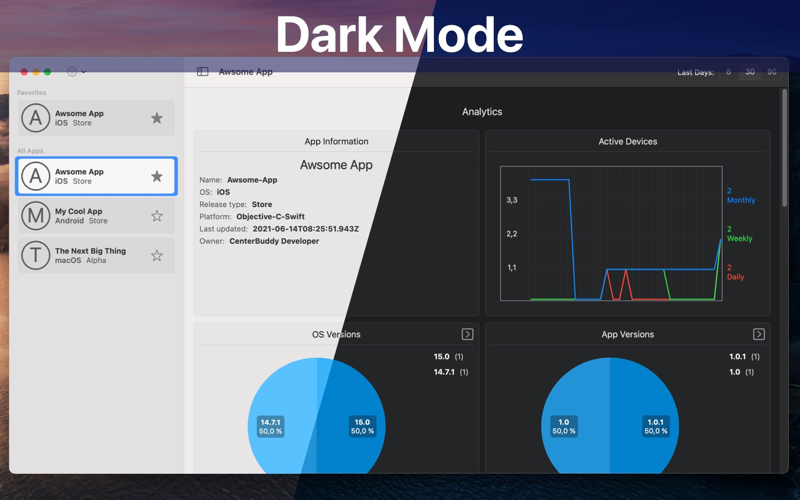800x500 pixels.
Task: Star The Next Big Thing app
Action: [x=157, y=256]
